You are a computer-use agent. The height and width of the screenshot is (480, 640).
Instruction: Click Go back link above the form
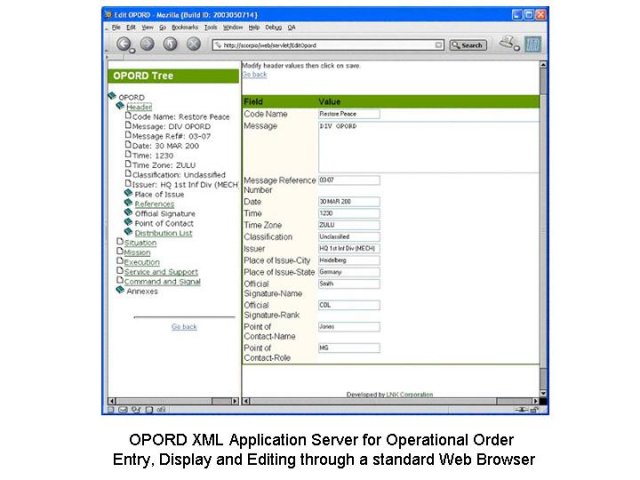click(254, 74)
